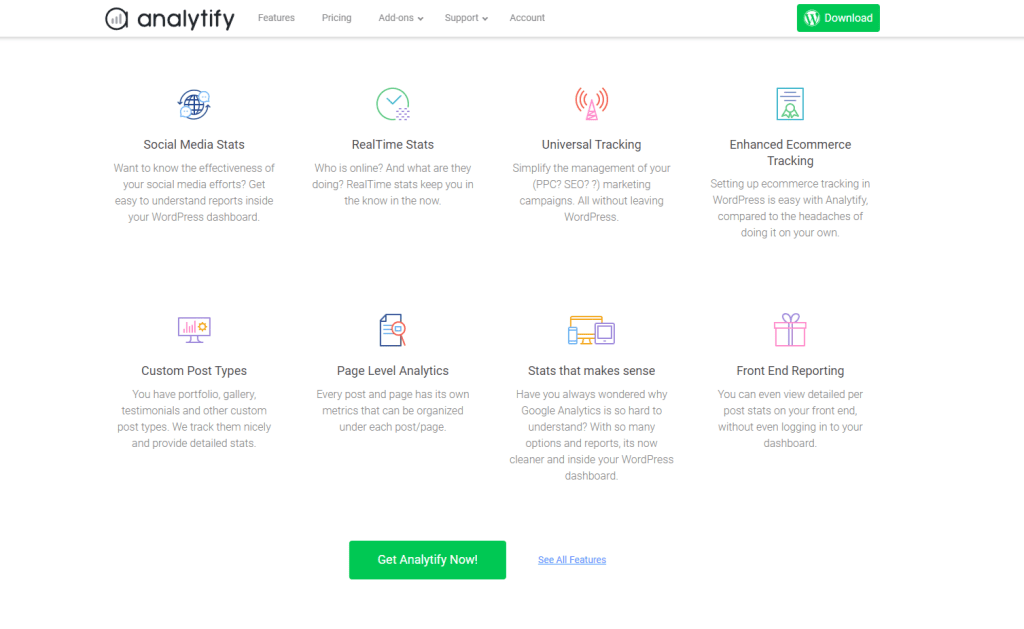The height and width of the screenshot is (629, 1024).
Task: Click the Enhanced Ecommerce Tracking heading
Action: pos(790,153)
